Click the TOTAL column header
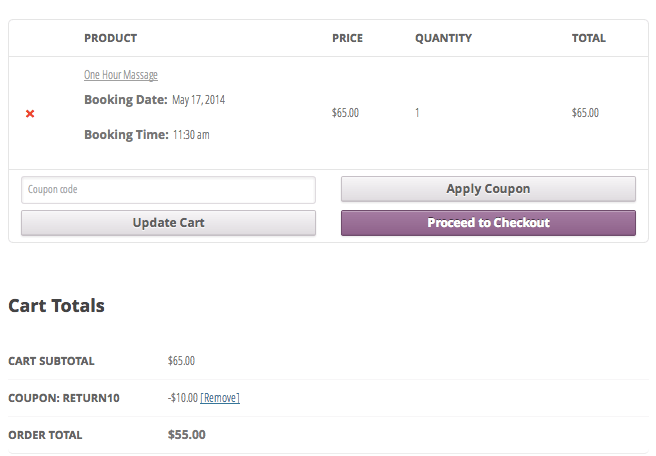Viewport: 656px width, 456px height. click(x=588, y=39)
